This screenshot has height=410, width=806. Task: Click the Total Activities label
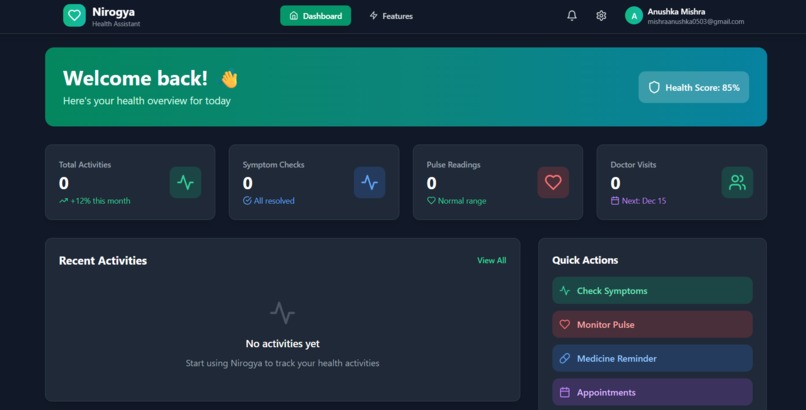85,165
